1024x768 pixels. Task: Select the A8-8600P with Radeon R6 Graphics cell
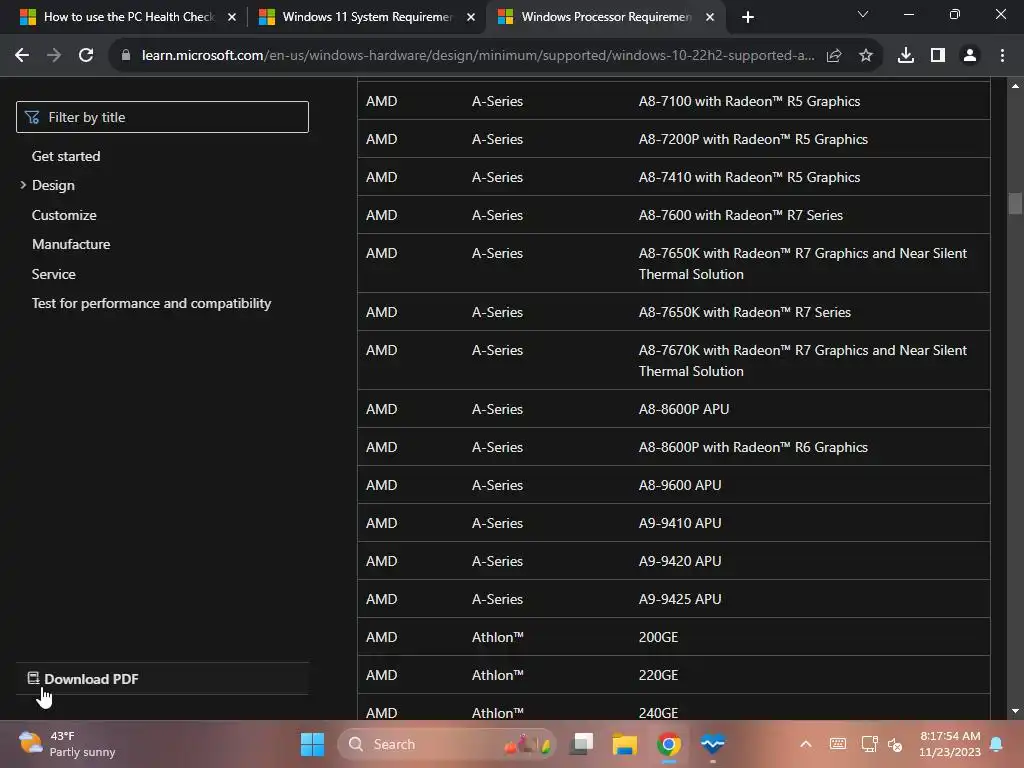coord(810,447)
